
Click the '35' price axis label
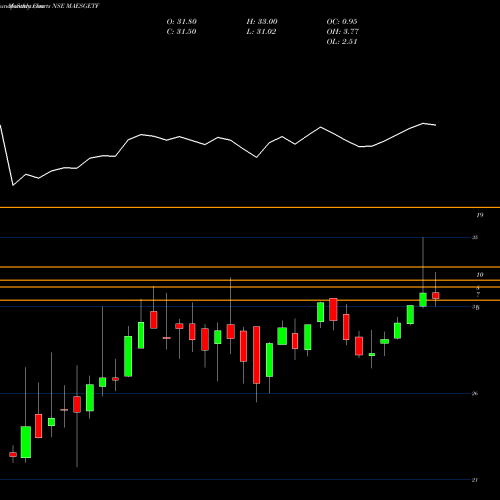(x=475, y=237)
